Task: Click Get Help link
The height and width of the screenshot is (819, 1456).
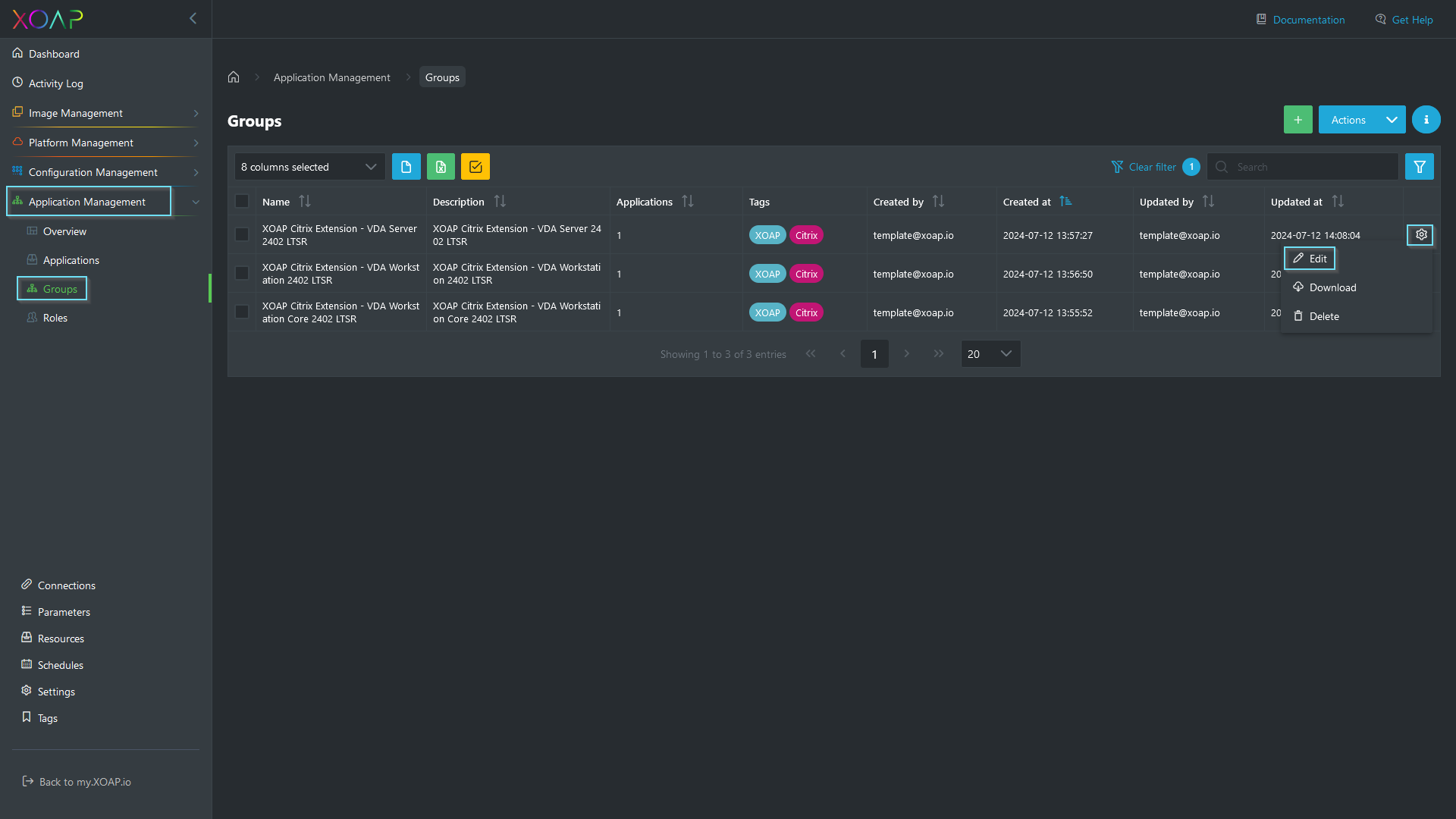Action: pos(1404,20)
